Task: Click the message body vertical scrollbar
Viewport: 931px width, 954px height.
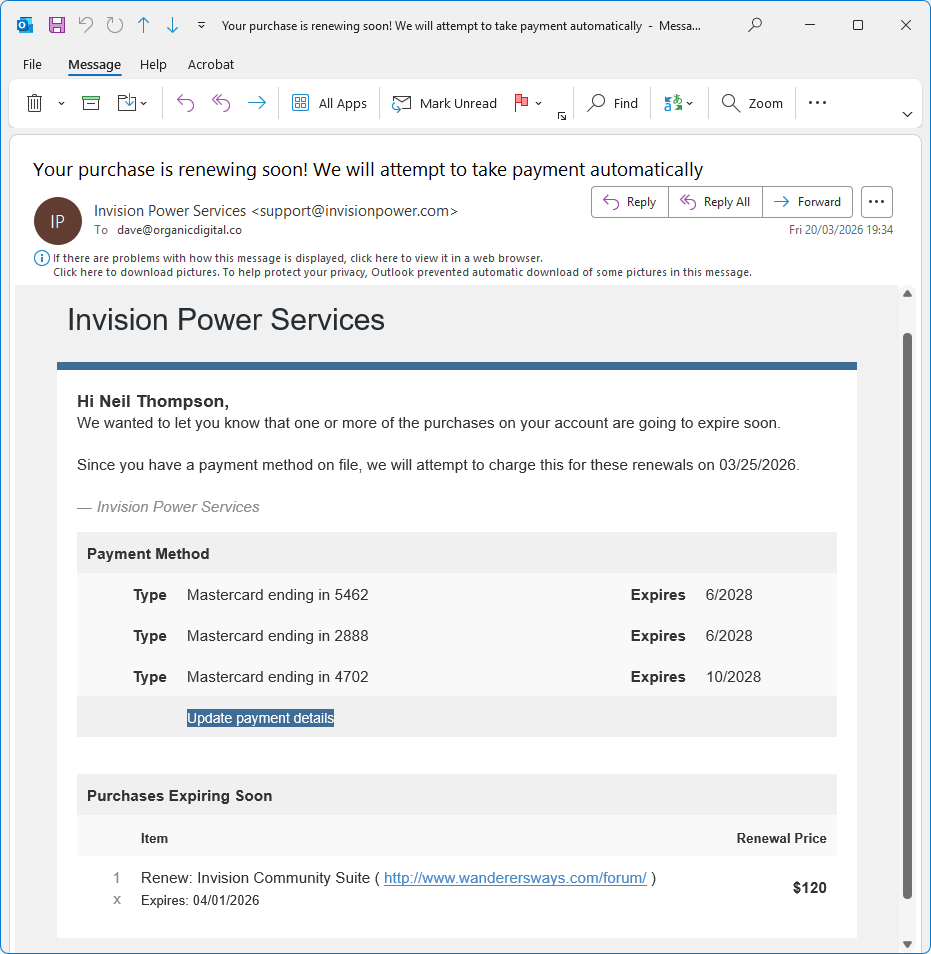Action: pos(907,615)
